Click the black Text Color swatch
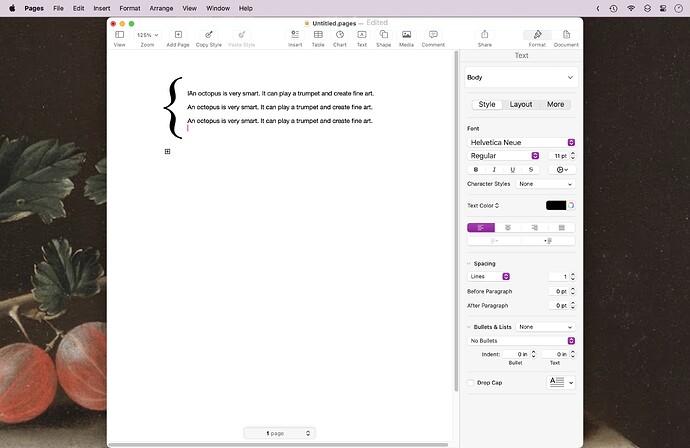 click(x=556, y=205)
